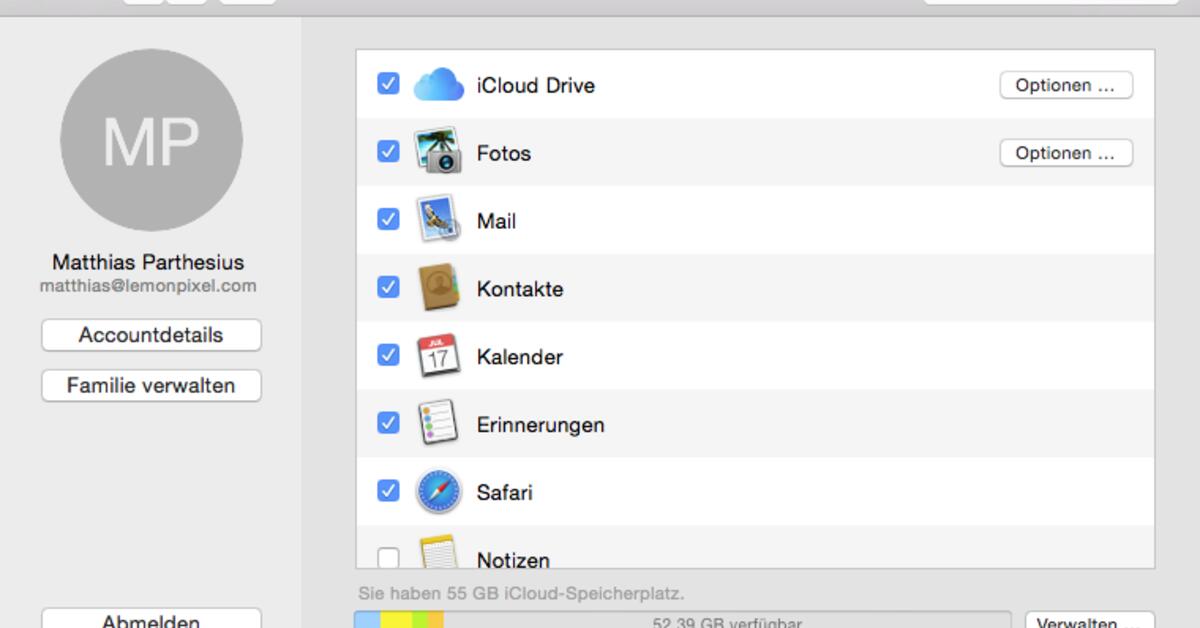Click the email matthias@lemonpixel.com
Viewport: 1200px width, 628px height.
point(148,286)
